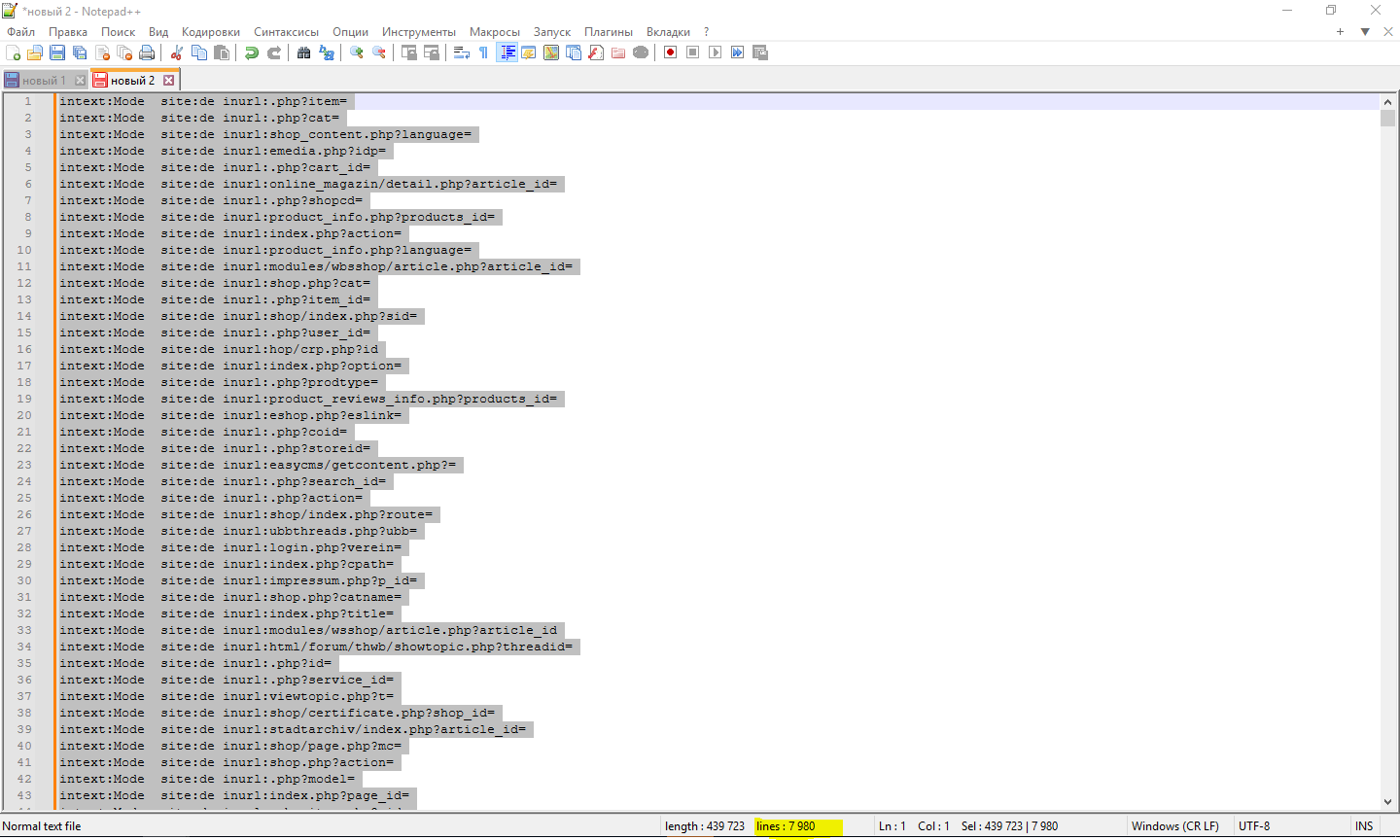
Task: Open the Инструменты menu
Action: click(419, 32)
